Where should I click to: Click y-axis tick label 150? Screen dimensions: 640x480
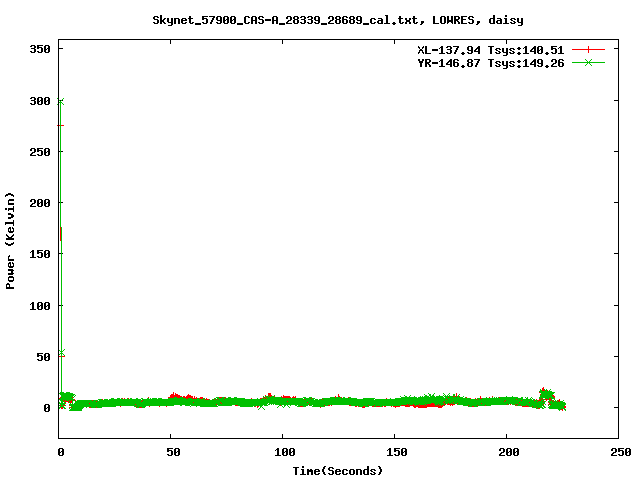tap(40, 254)
